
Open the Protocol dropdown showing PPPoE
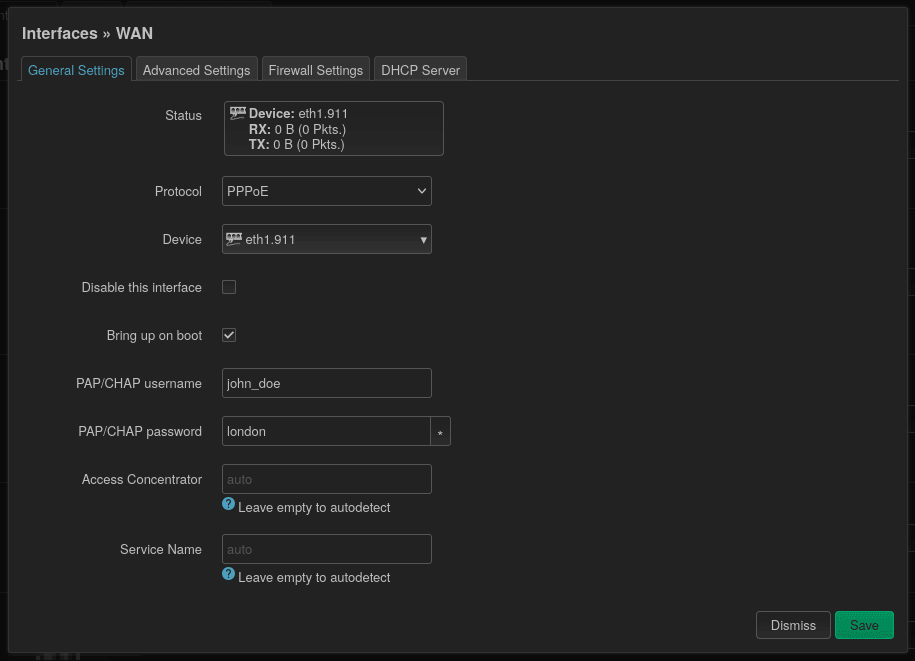coord(326,191)
